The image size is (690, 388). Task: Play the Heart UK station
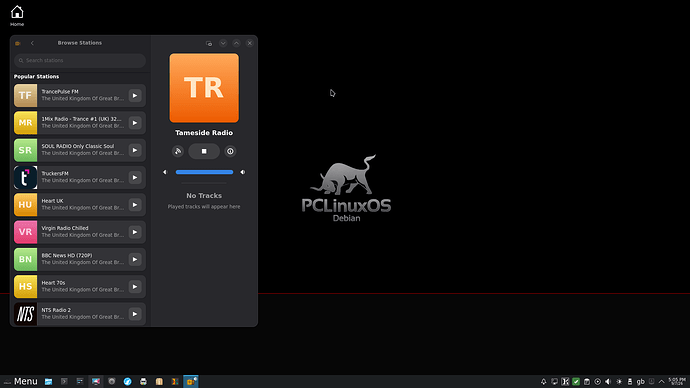pos(135,205)
